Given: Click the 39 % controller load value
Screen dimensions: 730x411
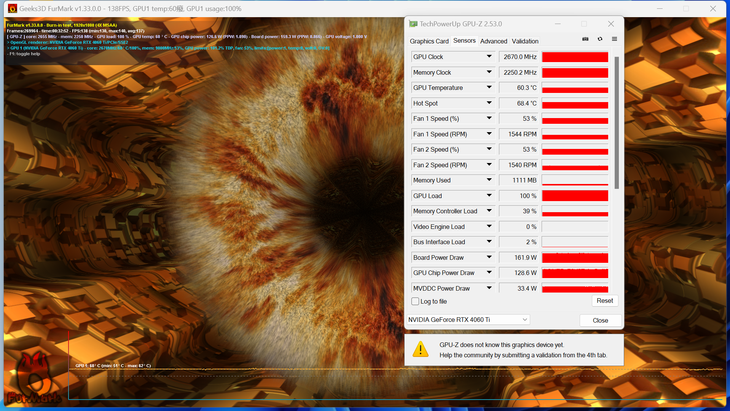Looking at the screenshot, I should (x=519, y=211).
